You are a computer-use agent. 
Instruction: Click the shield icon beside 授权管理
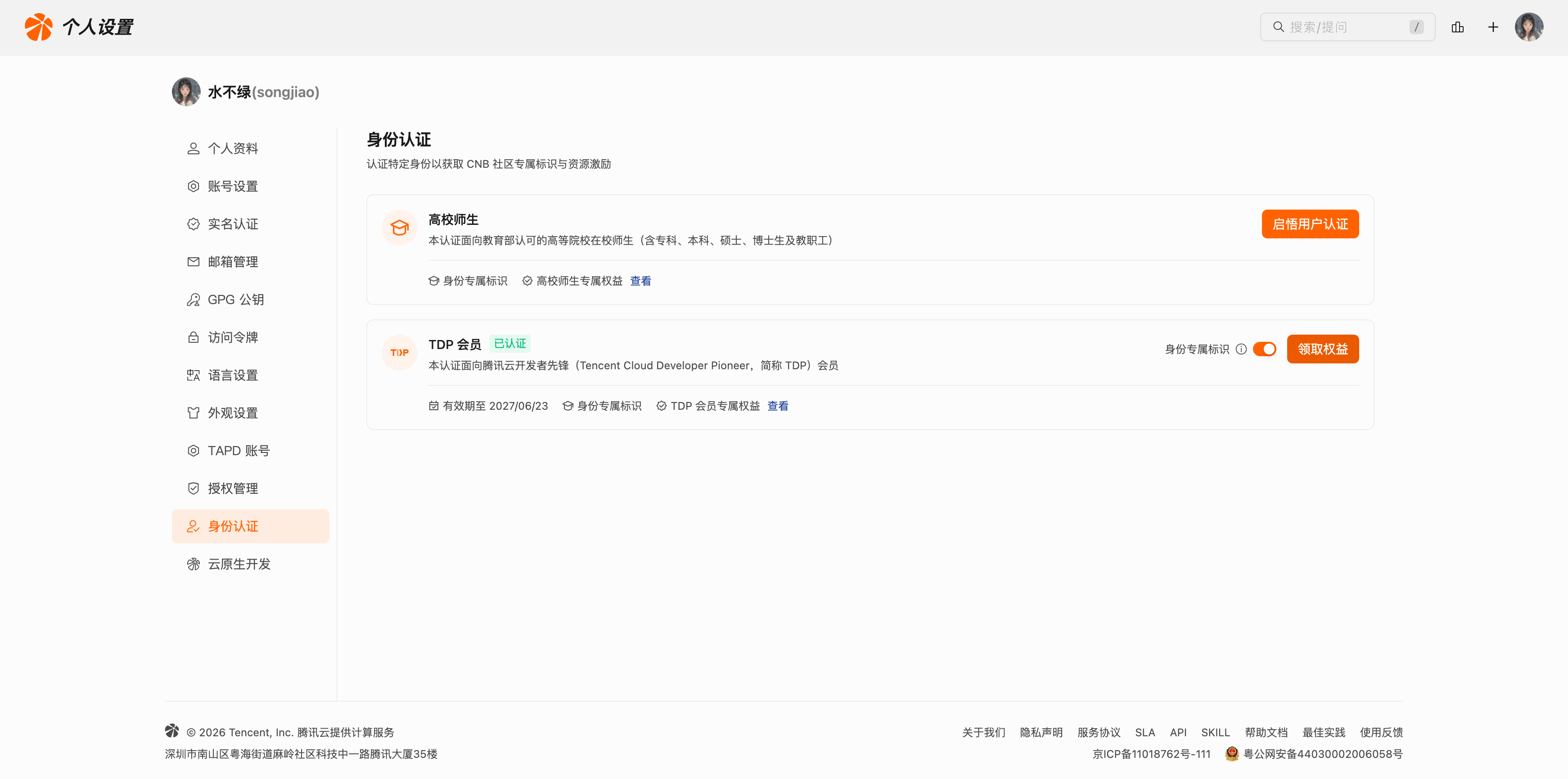pyautogui.click(x=194, y=488)
